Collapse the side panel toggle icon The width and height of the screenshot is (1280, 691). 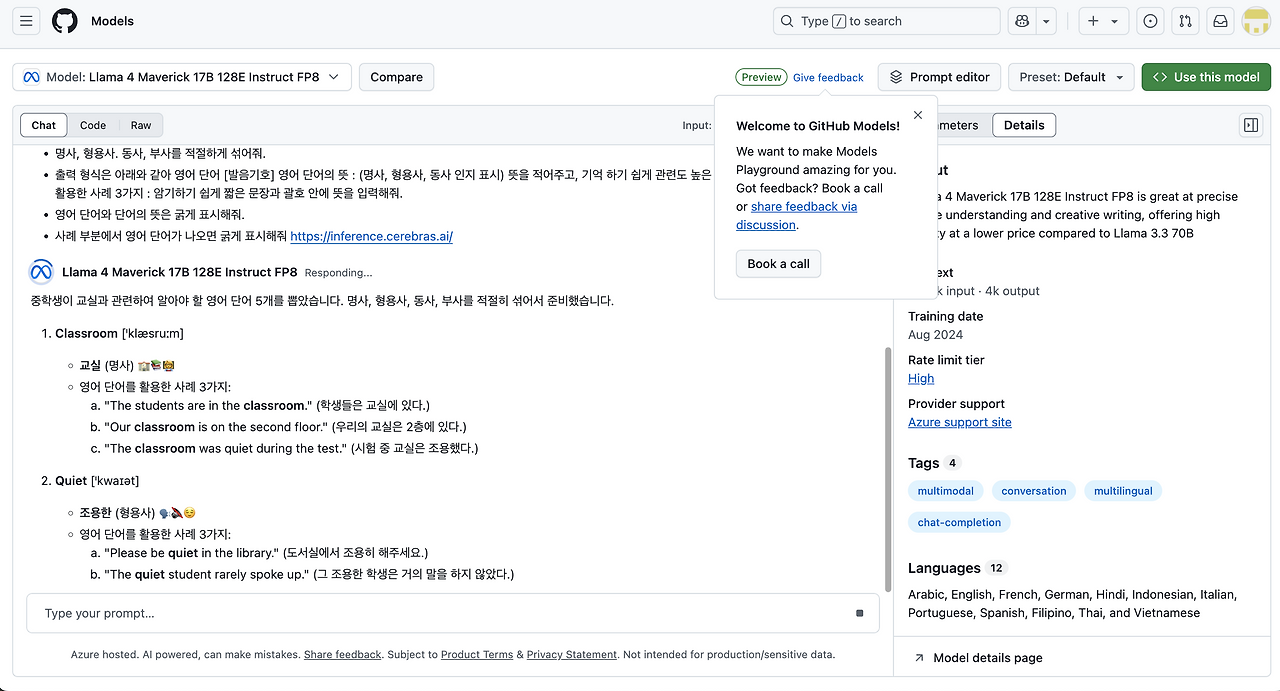click(x=1250, y=125)
